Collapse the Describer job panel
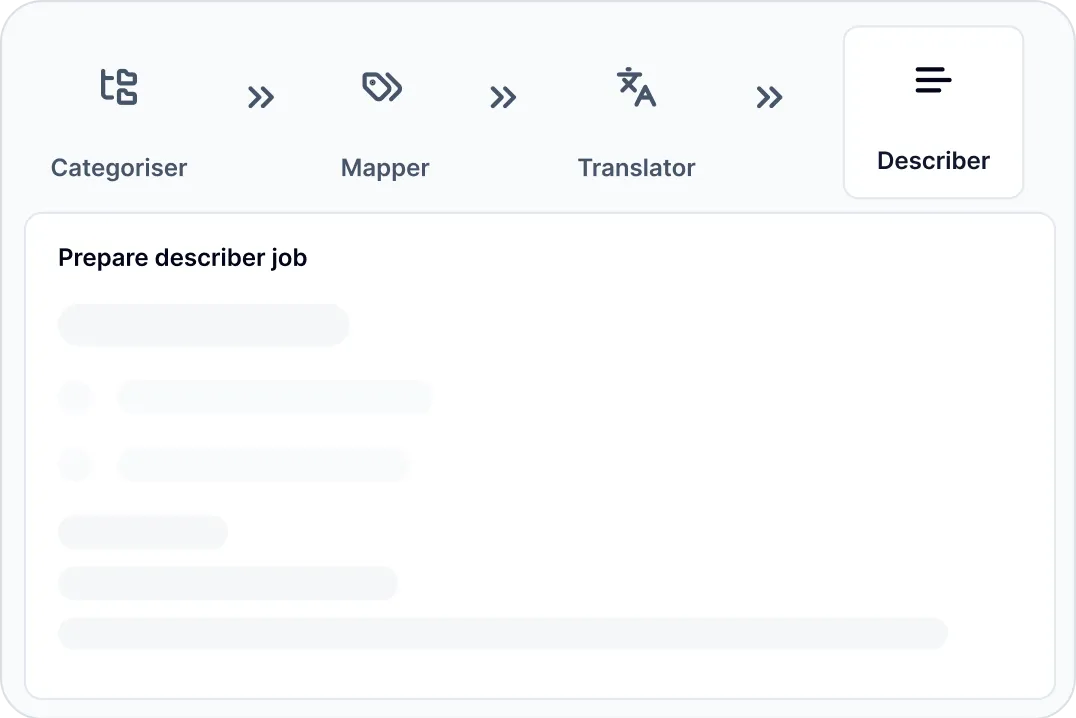The height and width of the screenshot is (718, 1076). click(x=933, y=112)
